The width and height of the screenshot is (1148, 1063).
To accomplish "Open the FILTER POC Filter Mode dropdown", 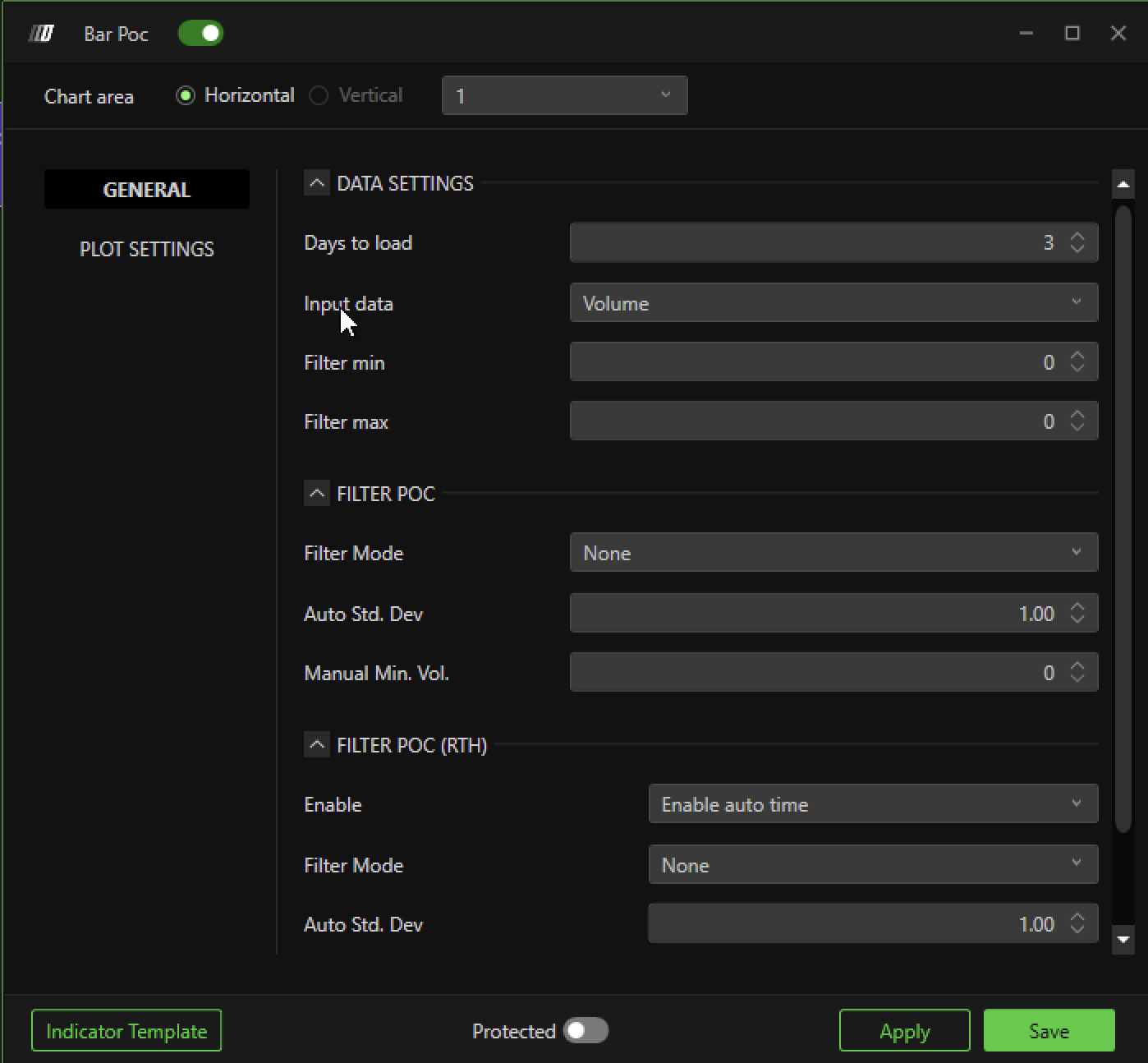I will click(833, 553).
